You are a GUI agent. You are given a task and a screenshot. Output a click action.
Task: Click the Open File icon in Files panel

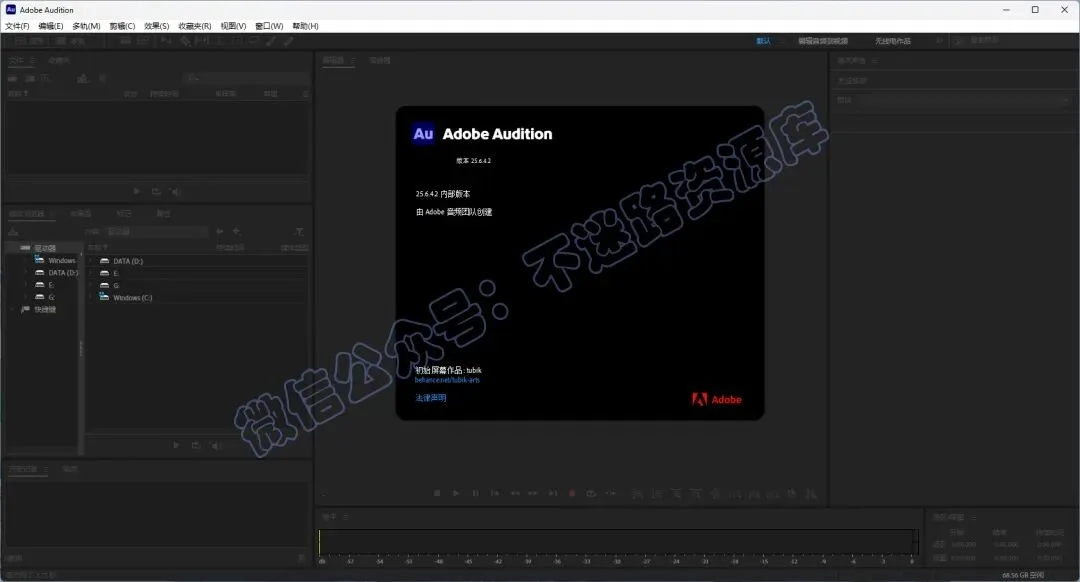(x=12, y=79)
